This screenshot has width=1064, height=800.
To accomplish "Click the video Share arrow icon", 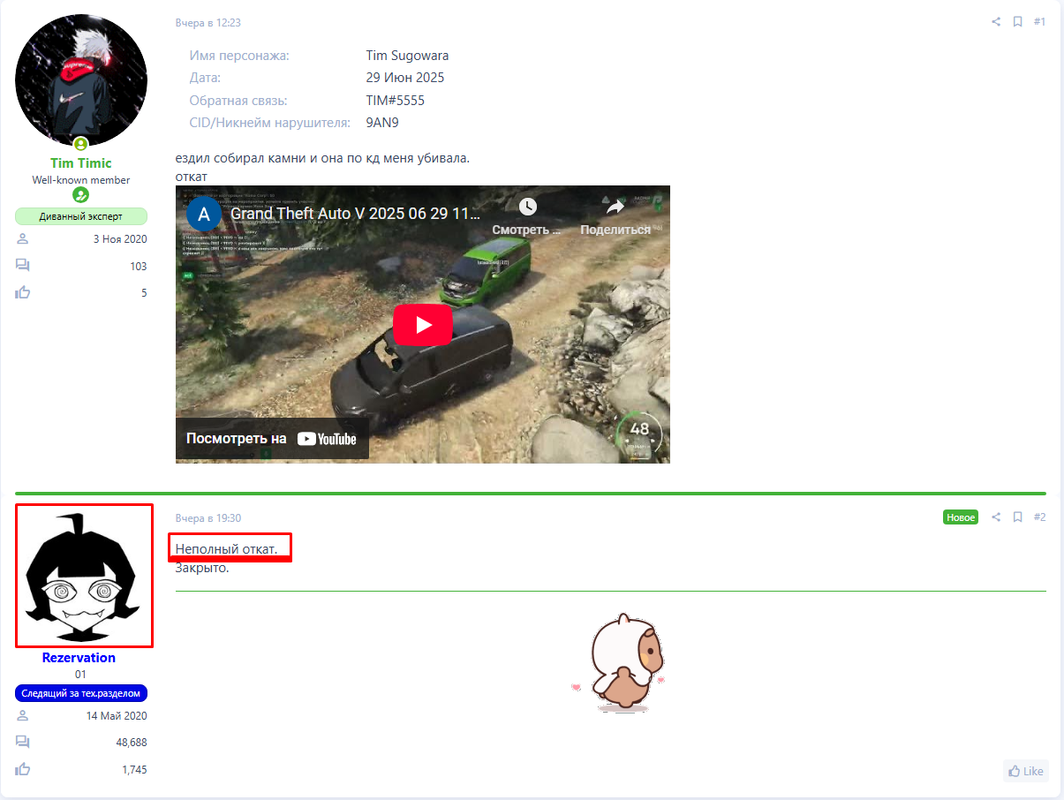I will click(615, 206).
